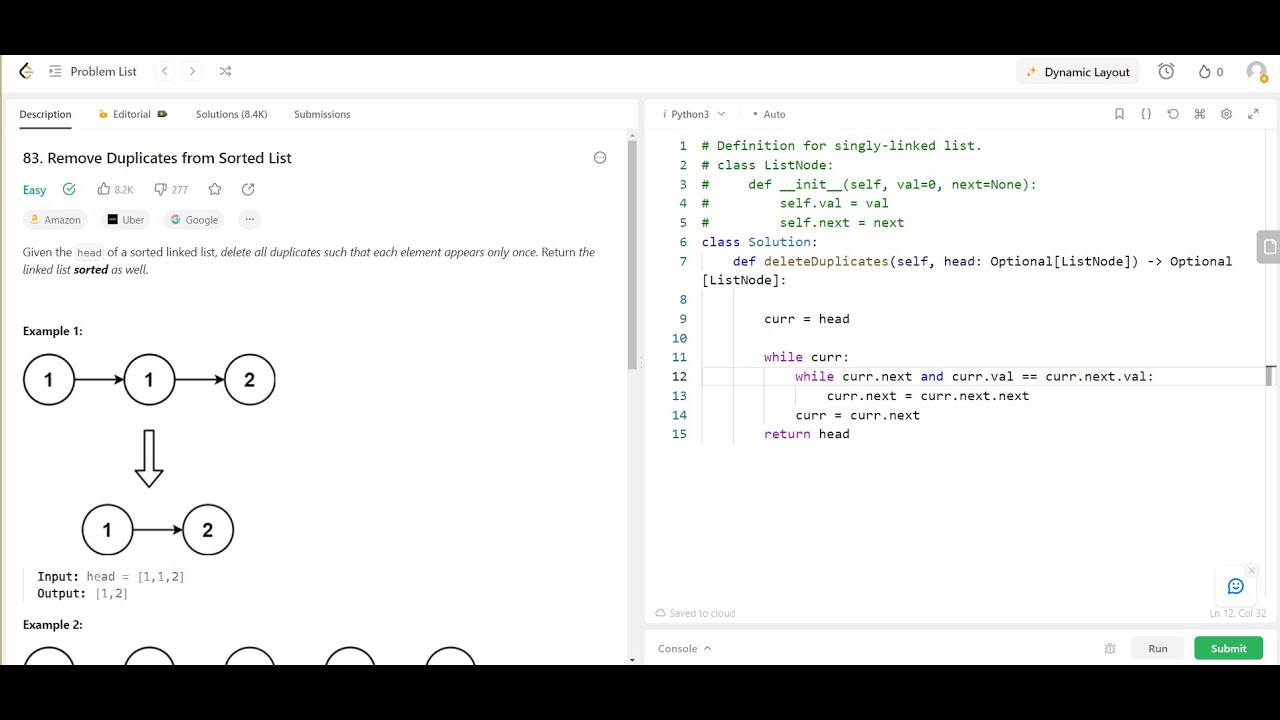This screenshot has height=720, width=1280.
Task: Open the Solutions (8.4K) tab
Action: pos(231,114)
